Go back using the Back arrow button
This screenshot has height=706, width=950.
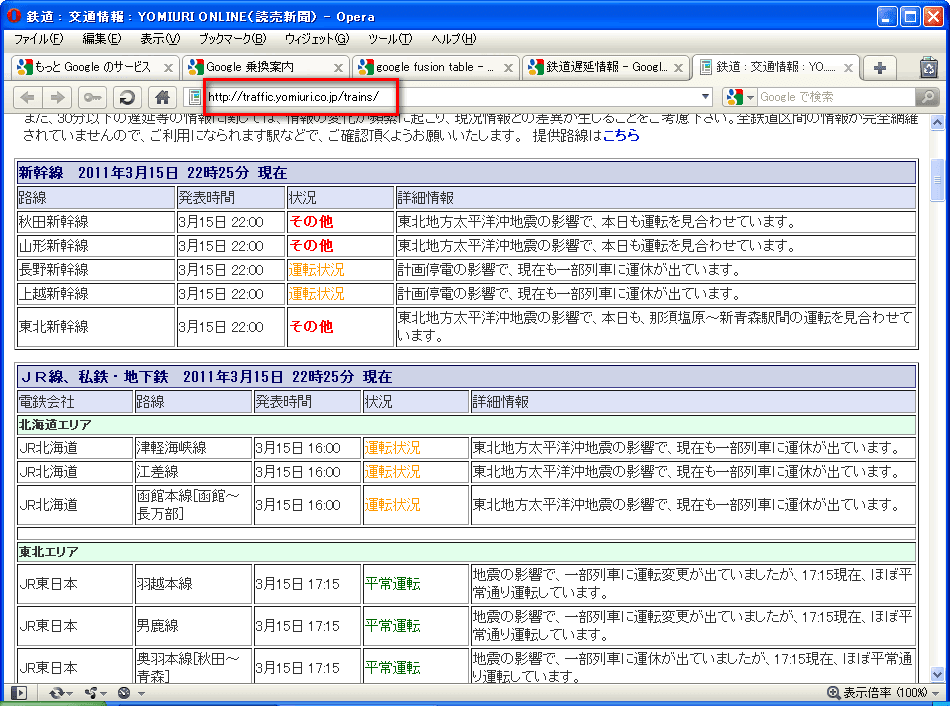(27, 97)
